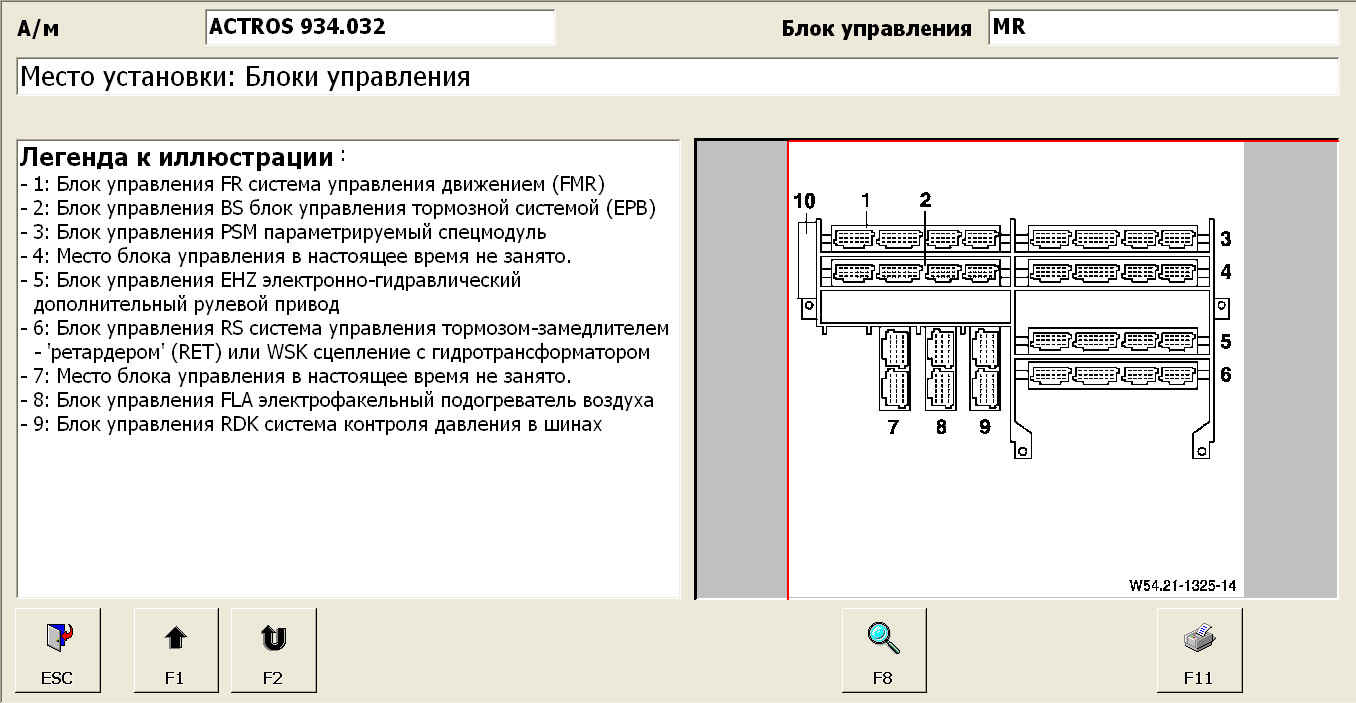
Task: Click number 5 label in the diagram
Action: coord(1225,341)
